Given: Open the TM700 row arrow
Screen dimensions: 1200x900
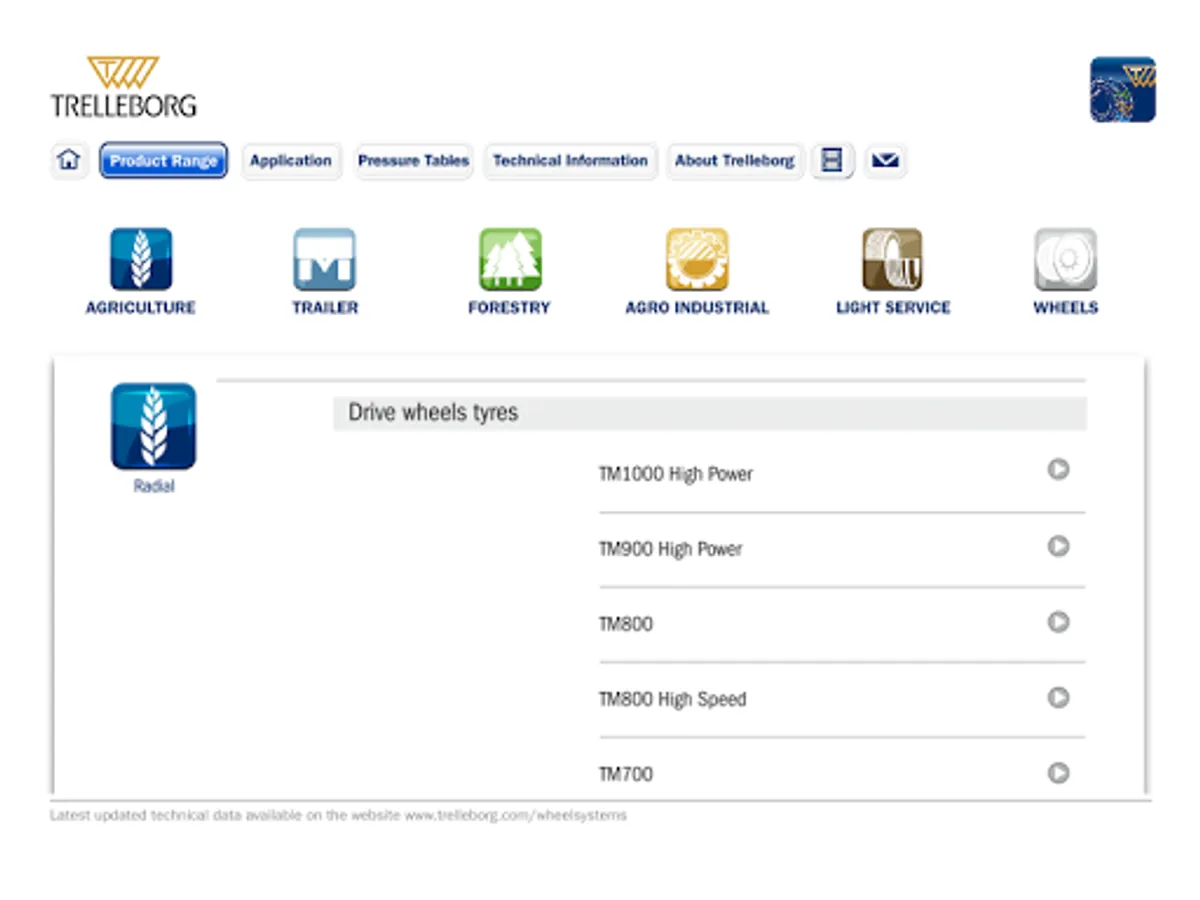Looking at the screenshot, I should (x=1058, y=773).
